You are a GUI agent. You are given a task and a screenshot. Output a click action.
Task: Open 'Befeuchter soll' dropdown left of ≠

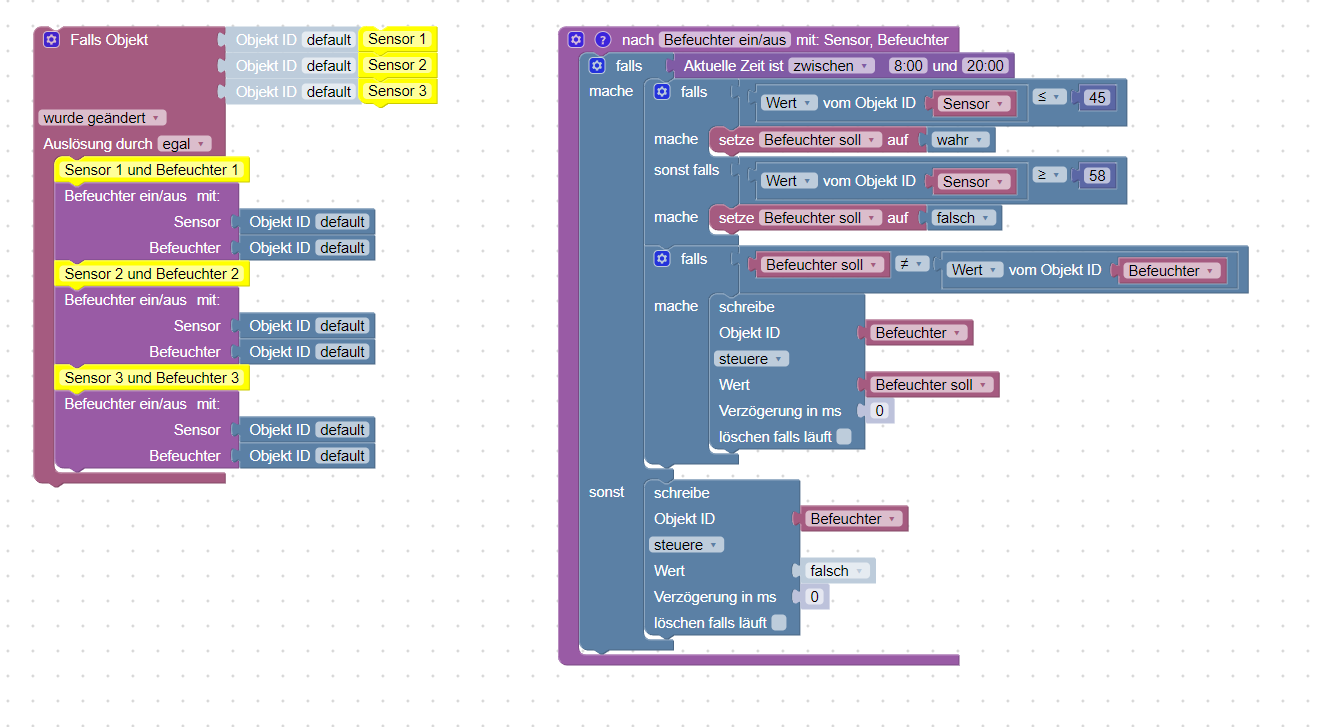point(825,265)
